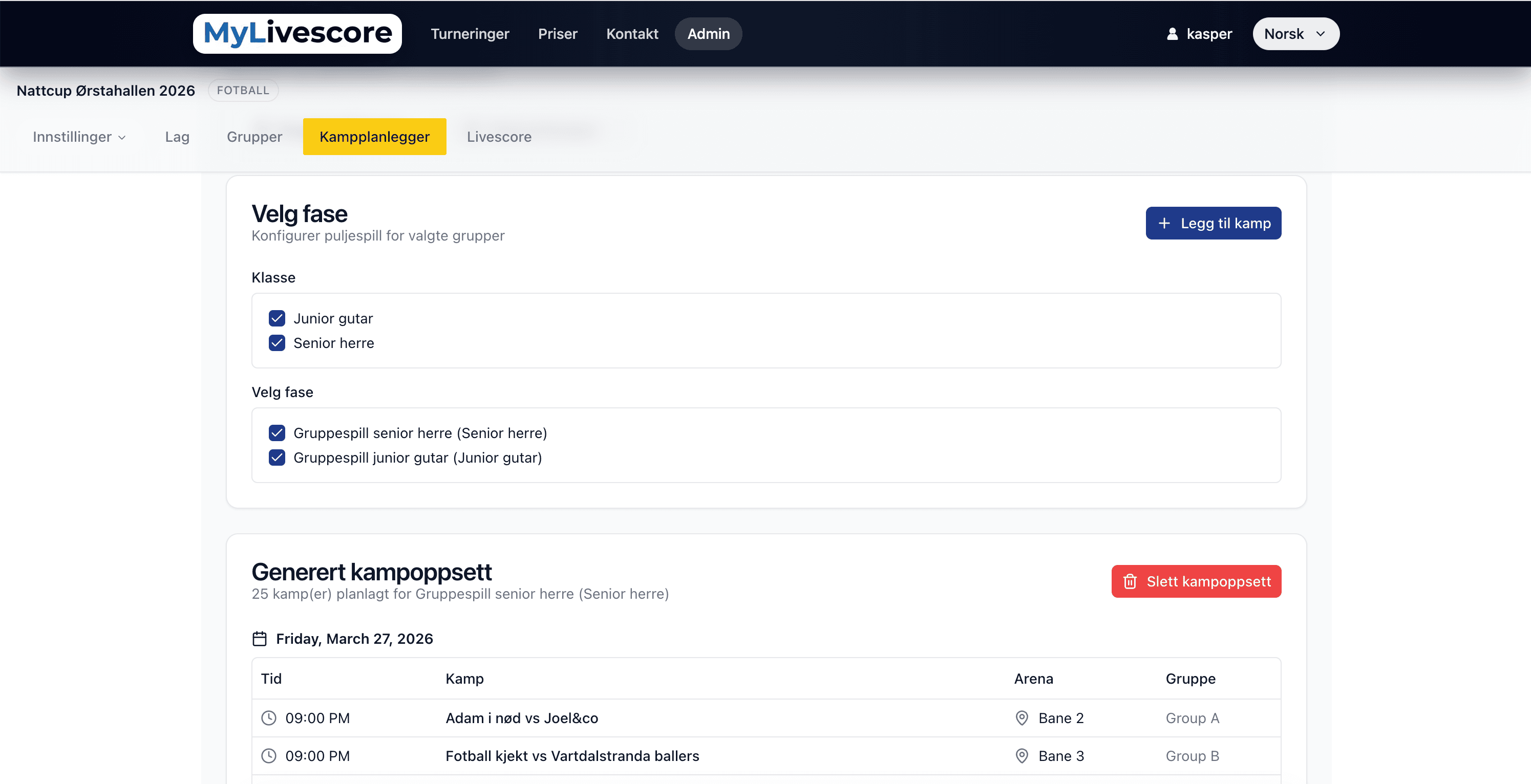Viewport: 1531px width, 784px height.
Task: Uncheck the Senior herre checkbox
Action: (277, 343)
